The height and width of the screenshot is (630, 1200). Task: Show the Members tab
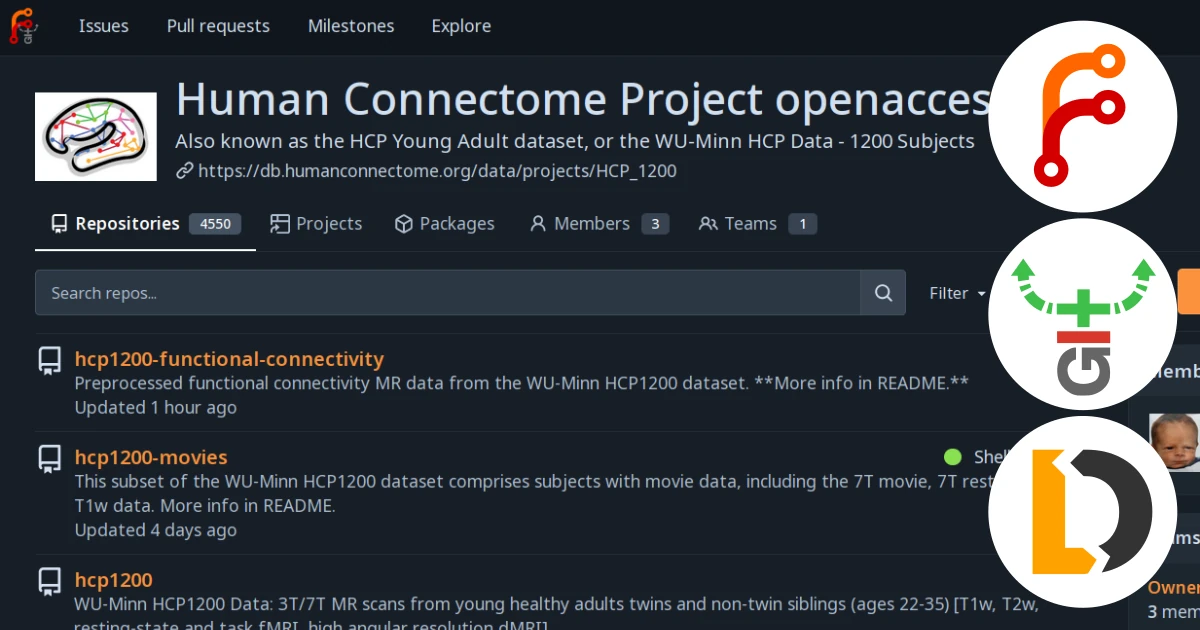[599, 224]
